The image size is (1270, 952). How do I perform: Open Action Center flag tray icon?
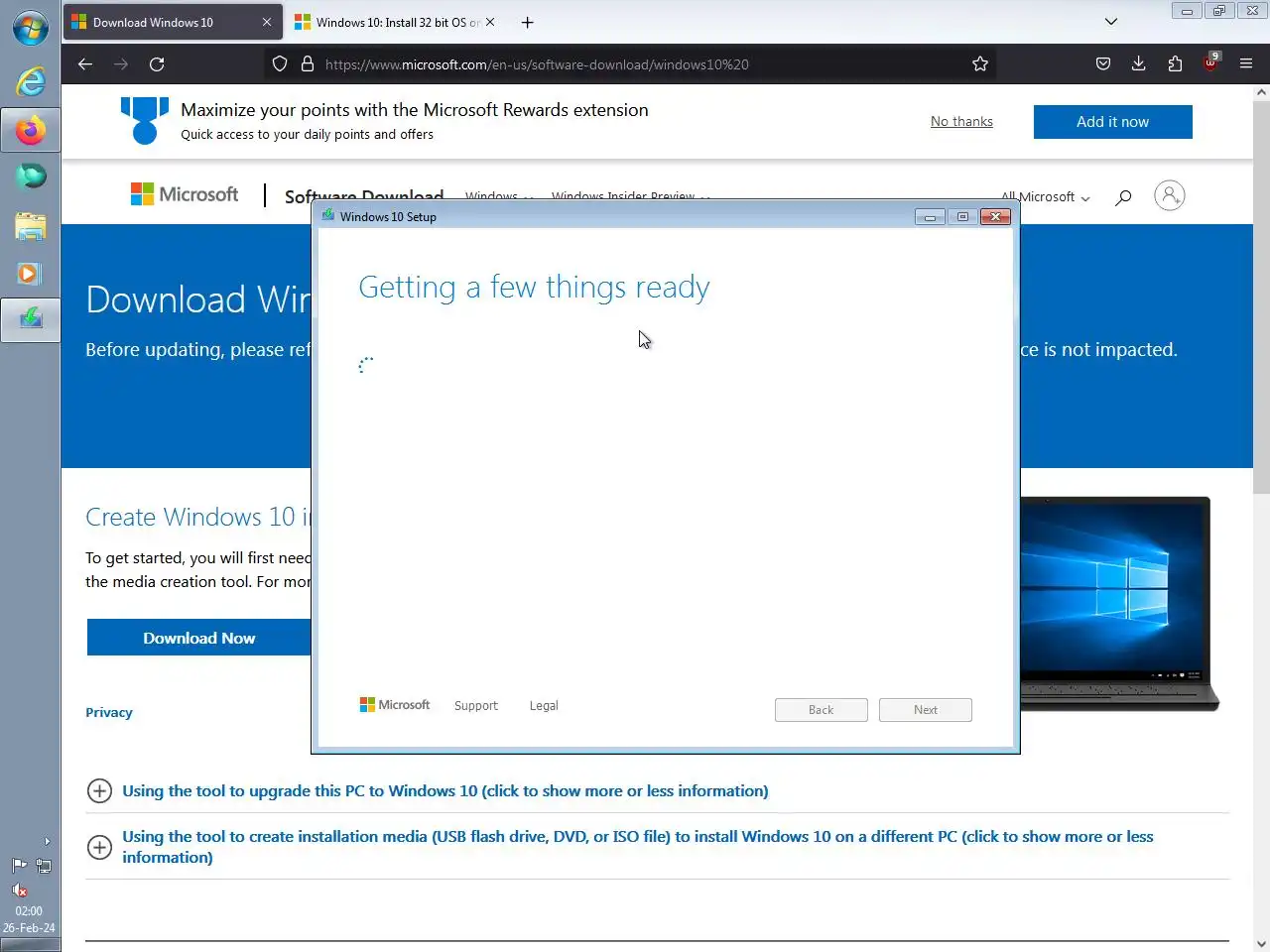pyautogui.click(x=19, y=866)
